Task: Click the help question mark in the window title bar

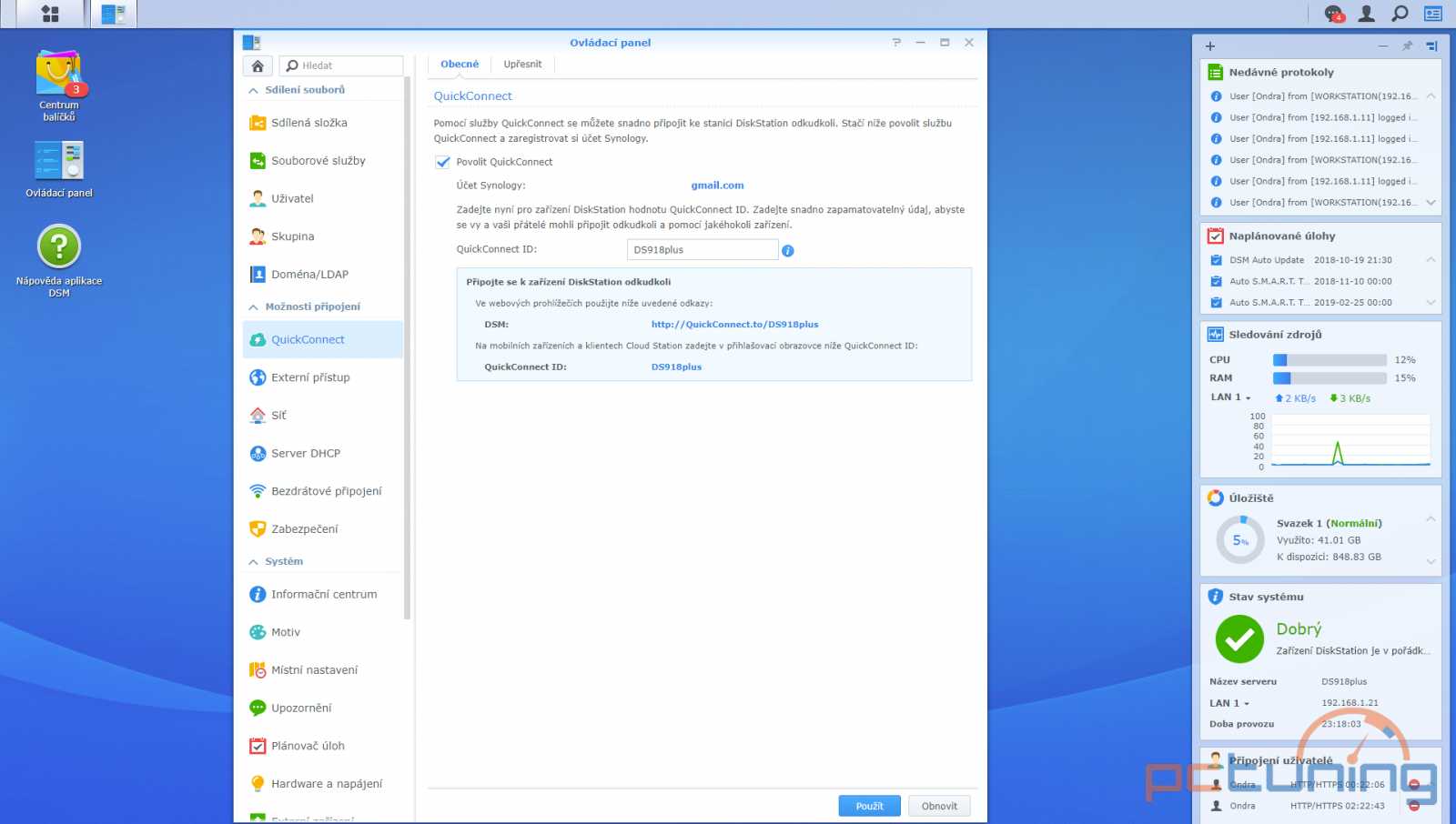Action: pos(896,43)
